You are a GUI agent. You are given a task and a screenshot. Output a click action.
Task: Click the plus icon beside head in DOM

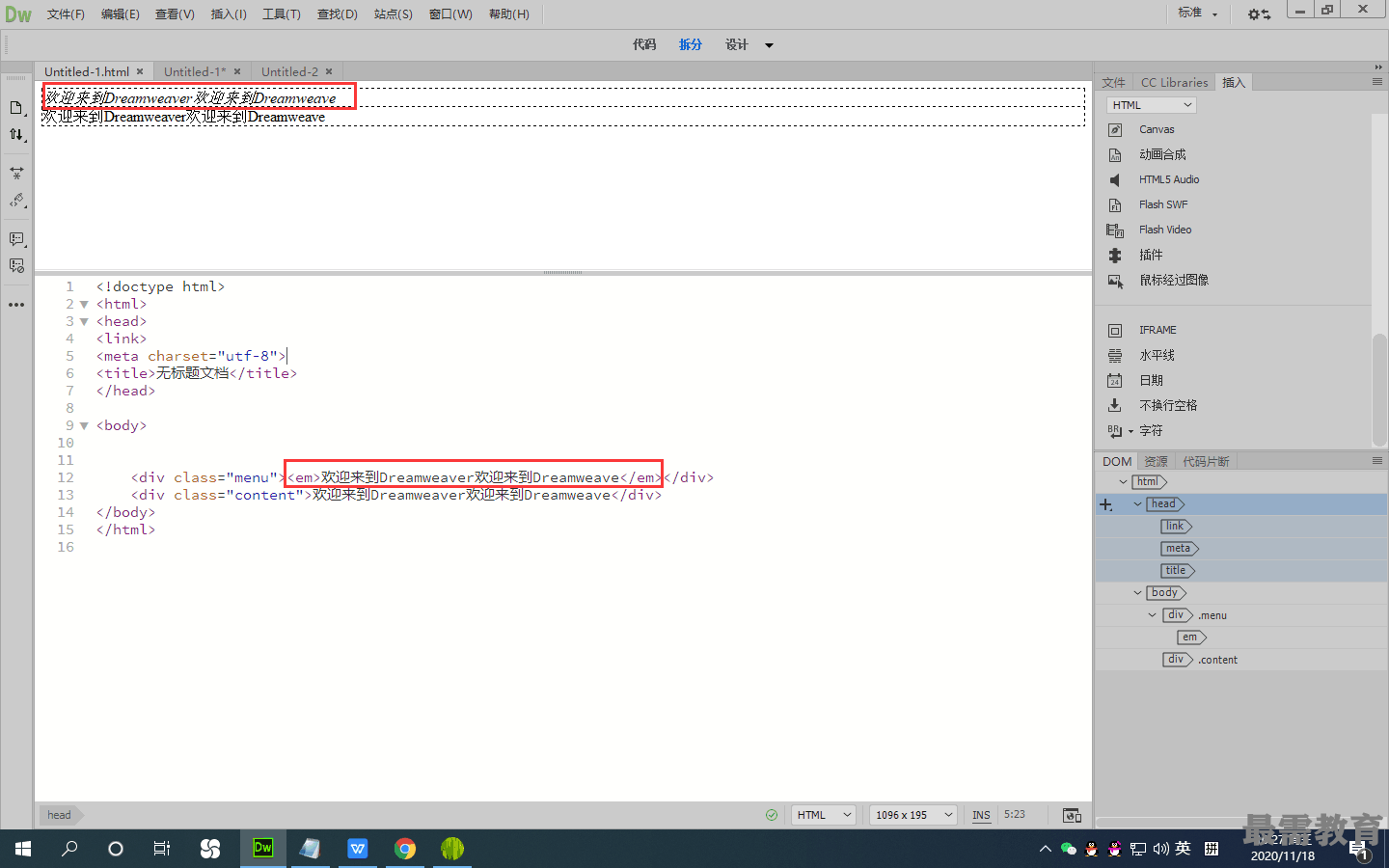pos(1105,504)
